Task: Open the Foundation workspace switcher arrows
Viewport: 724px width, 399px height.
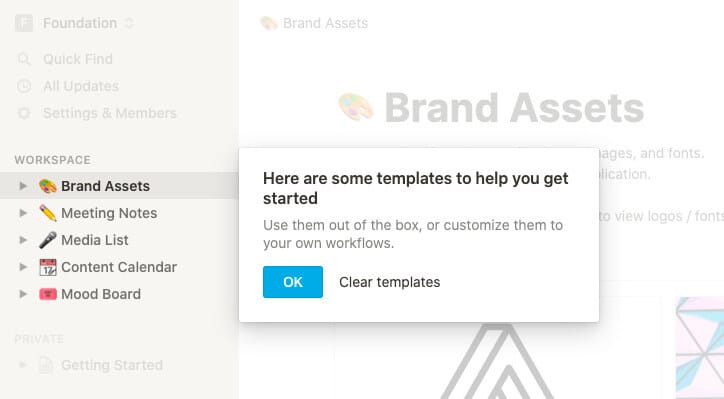Action: click(129, 23)
